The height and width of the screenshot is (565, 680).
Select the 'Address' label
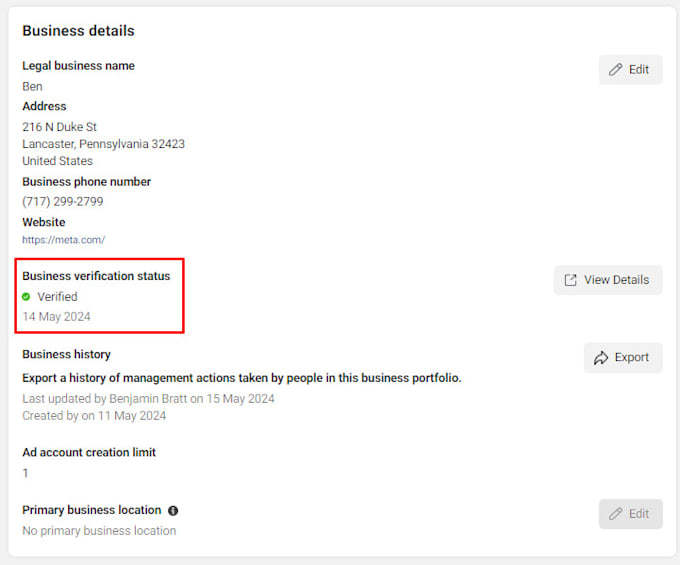(44, 106)
